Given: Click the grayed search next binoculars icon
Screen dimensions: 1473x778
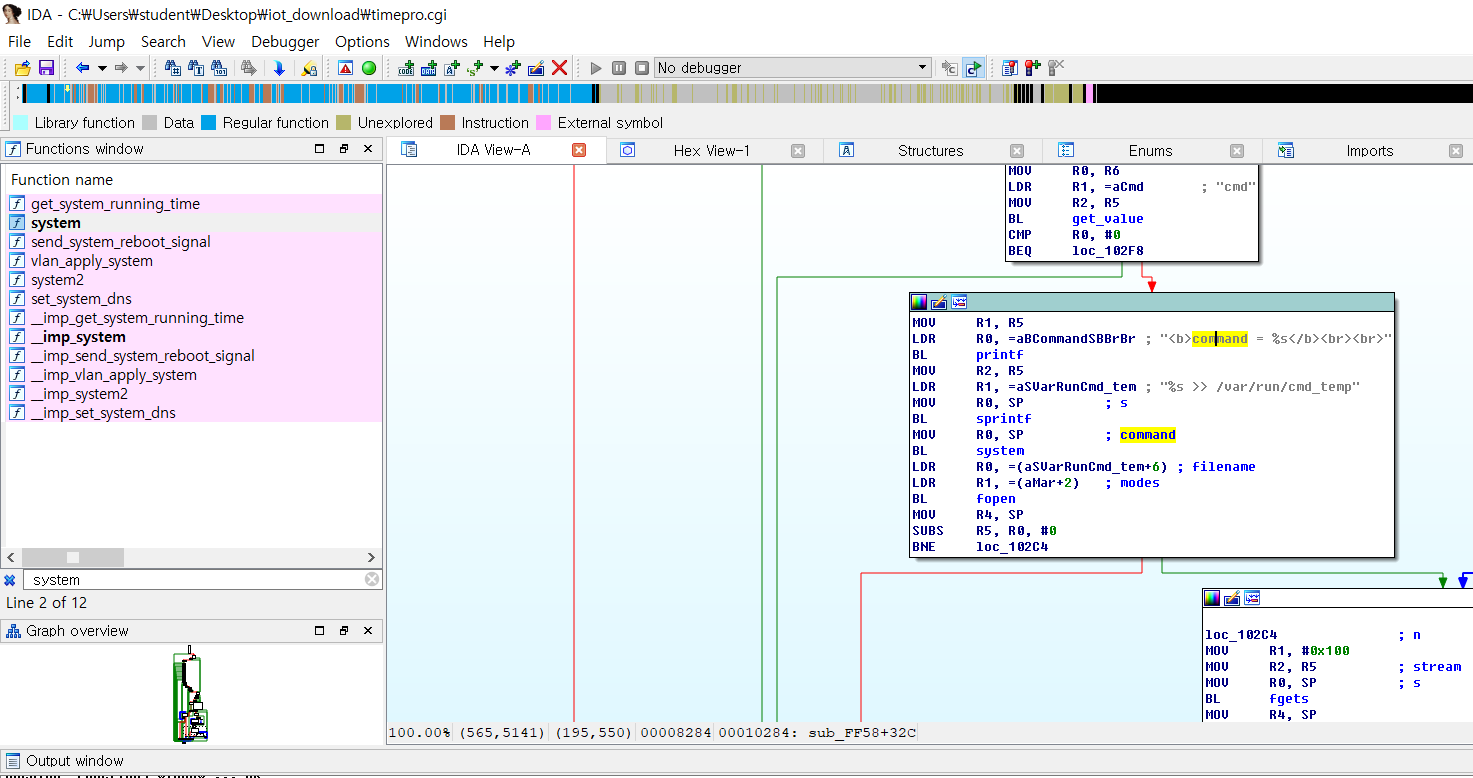Looking at the screenshot, I should [249, 68].
